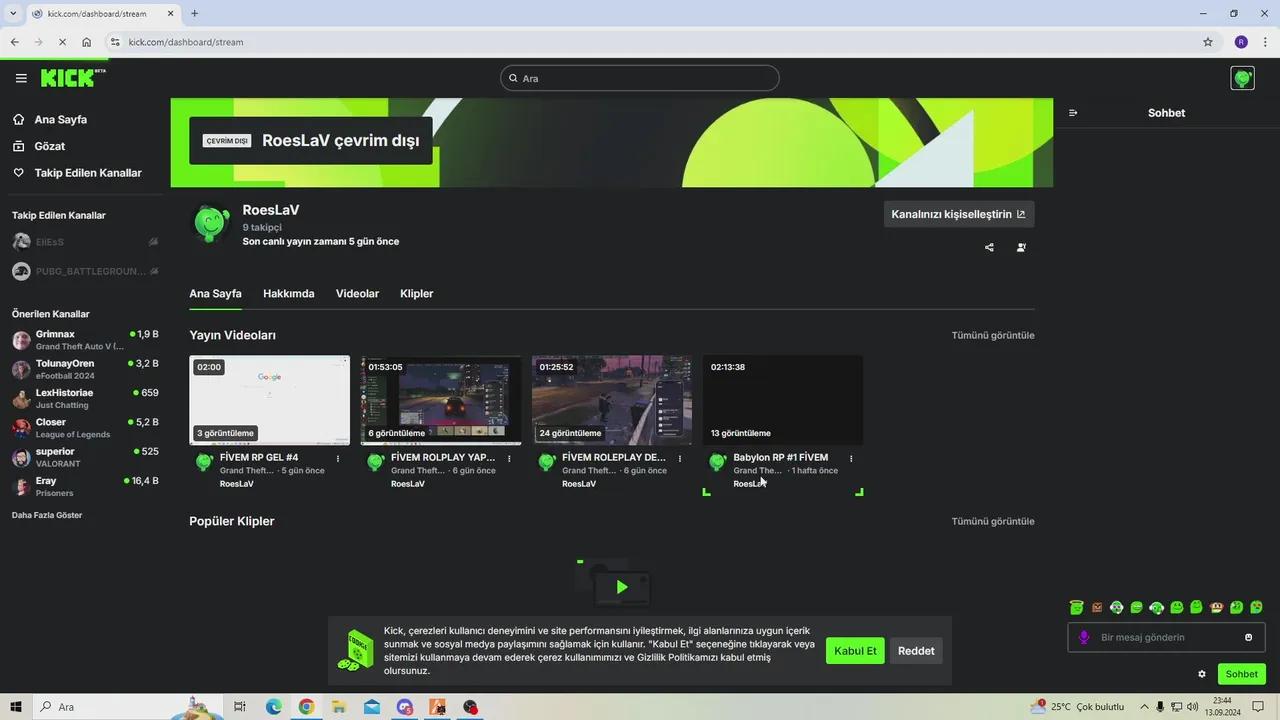1280x720 pixels.
Task: Open the Chrome profile button
Action: (1241, 42)
